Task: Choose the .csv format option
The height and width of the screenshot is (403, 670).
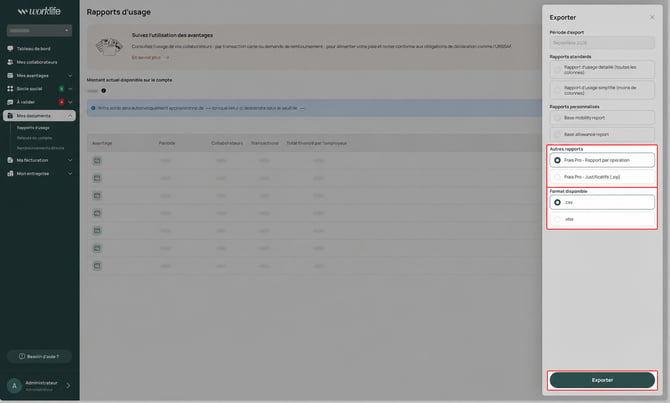Action: pyautogui.click(x=602, y=202)
